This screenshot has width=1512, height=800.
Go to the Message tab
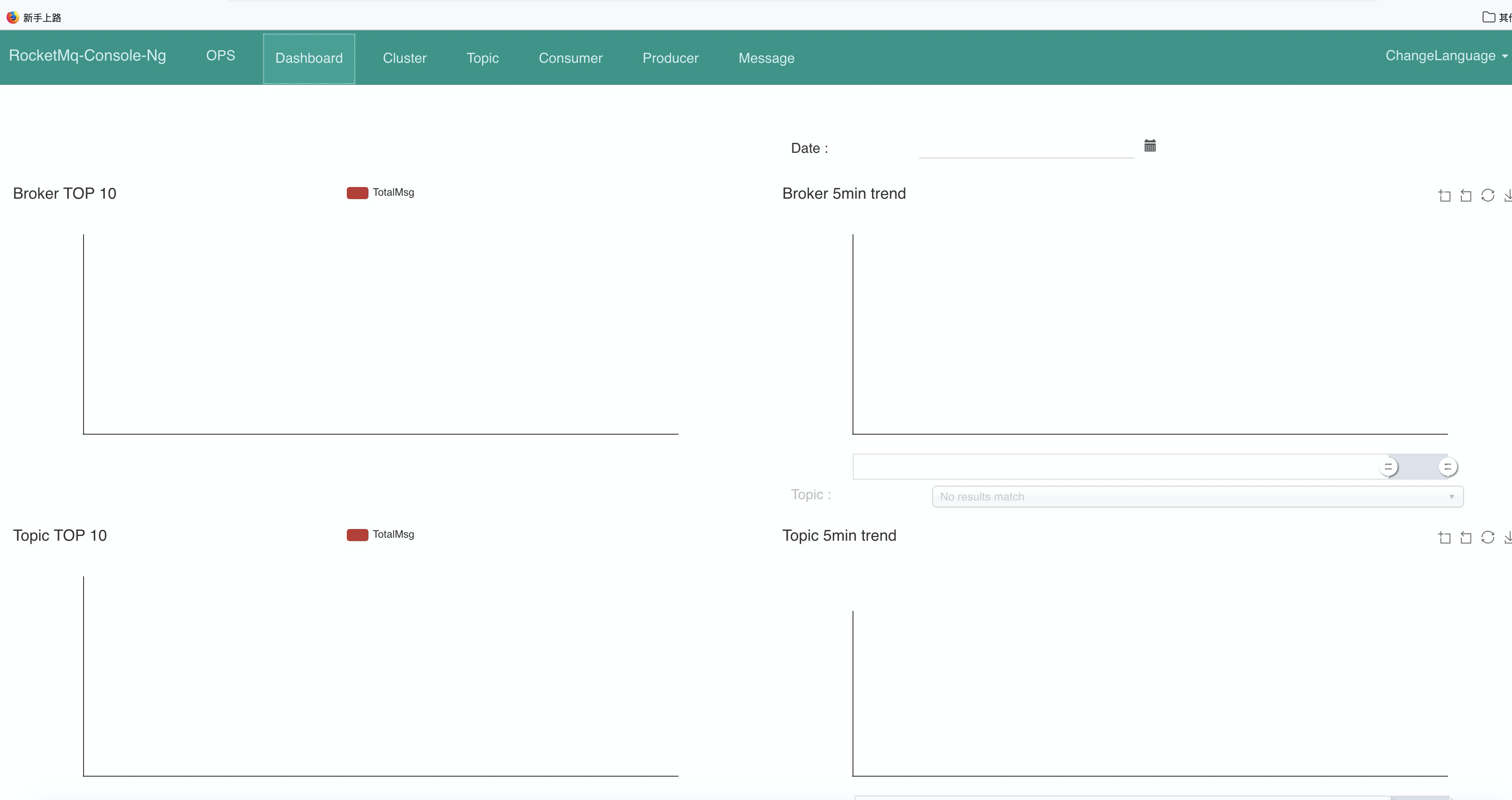click(x=766, y=58)
